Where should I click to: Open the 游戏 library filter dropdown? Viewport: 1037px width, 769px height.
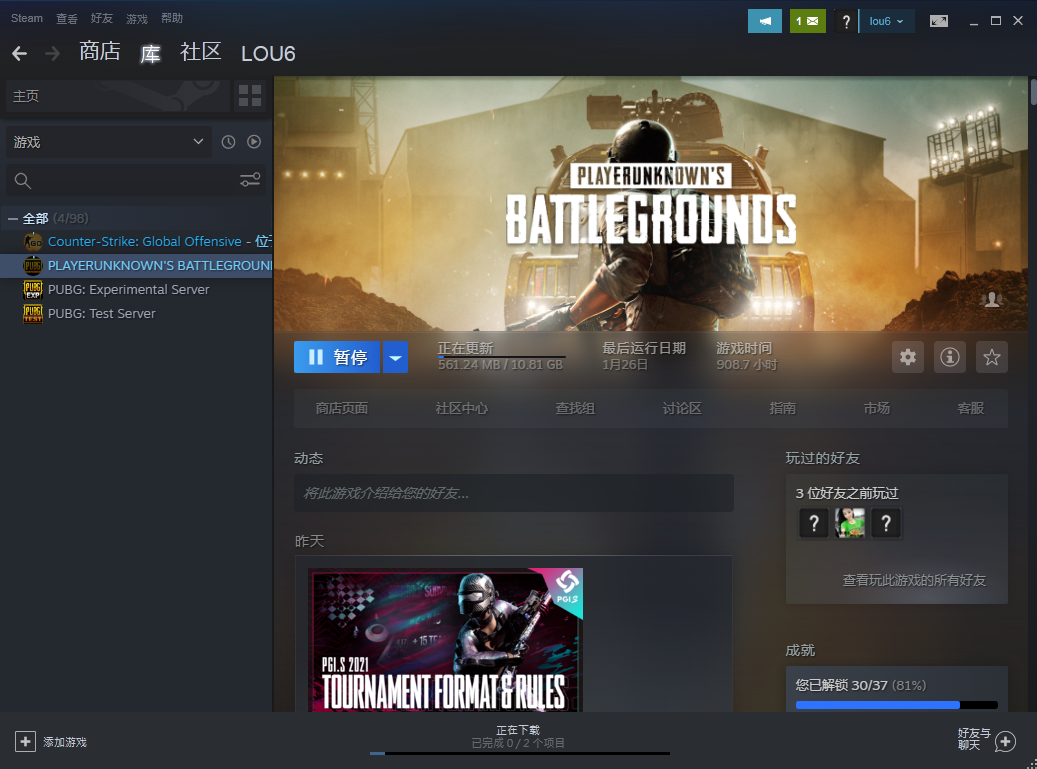coord(108,142)
